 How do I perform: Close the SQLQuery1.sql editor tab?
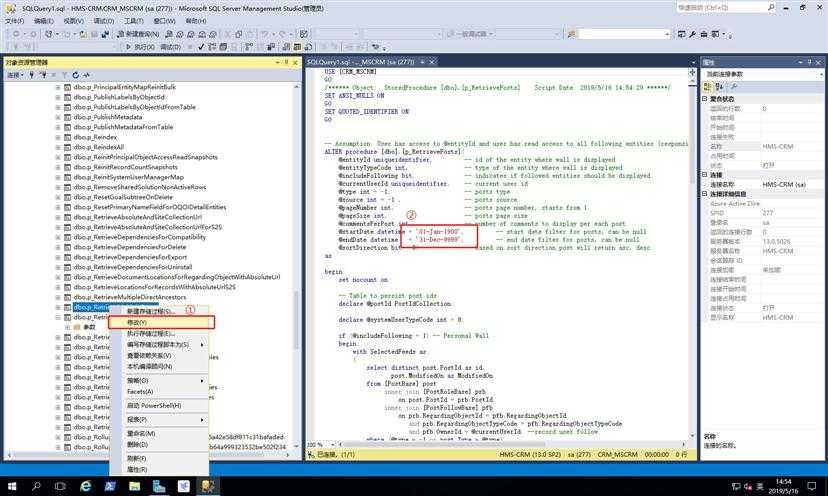[x=431, y=62]
